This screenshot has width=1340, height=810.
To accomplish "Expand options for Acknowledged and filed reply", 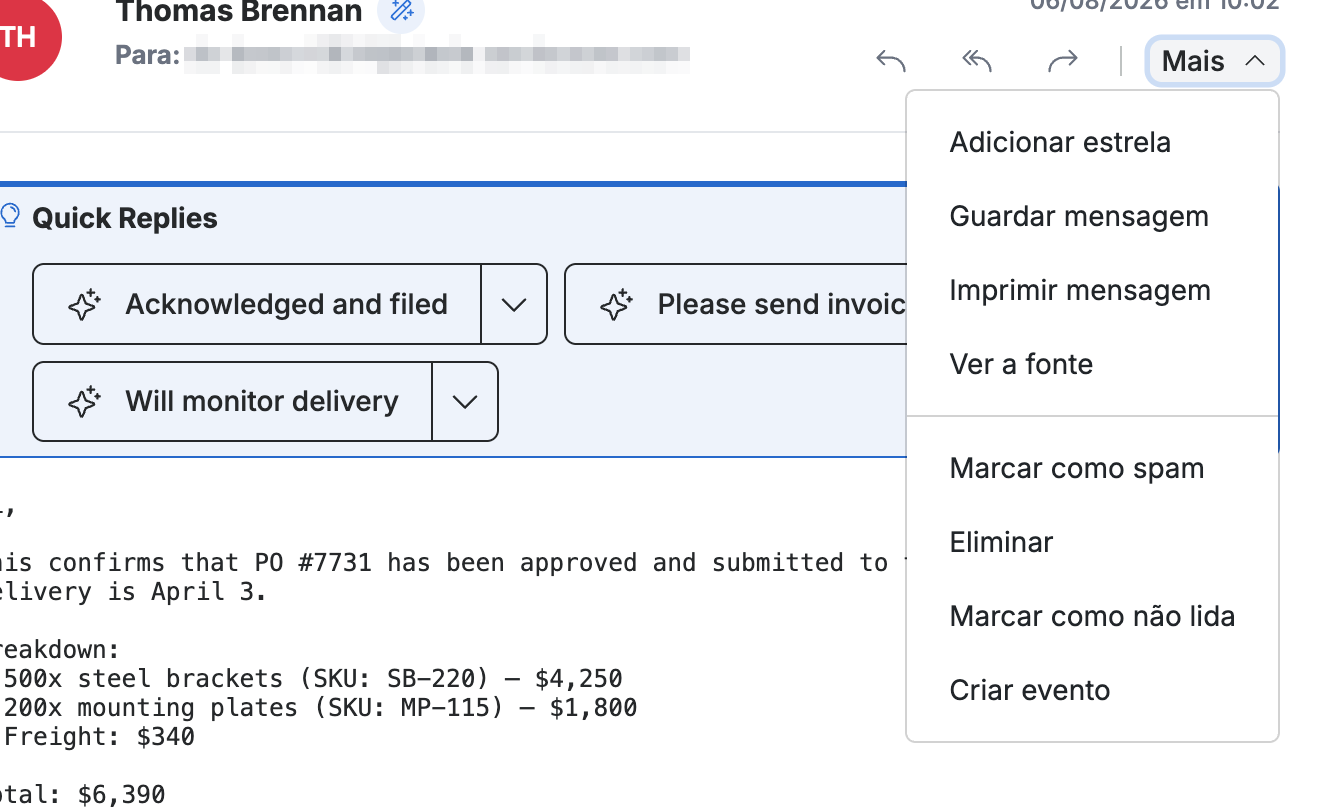I will [x=514, y=304].
